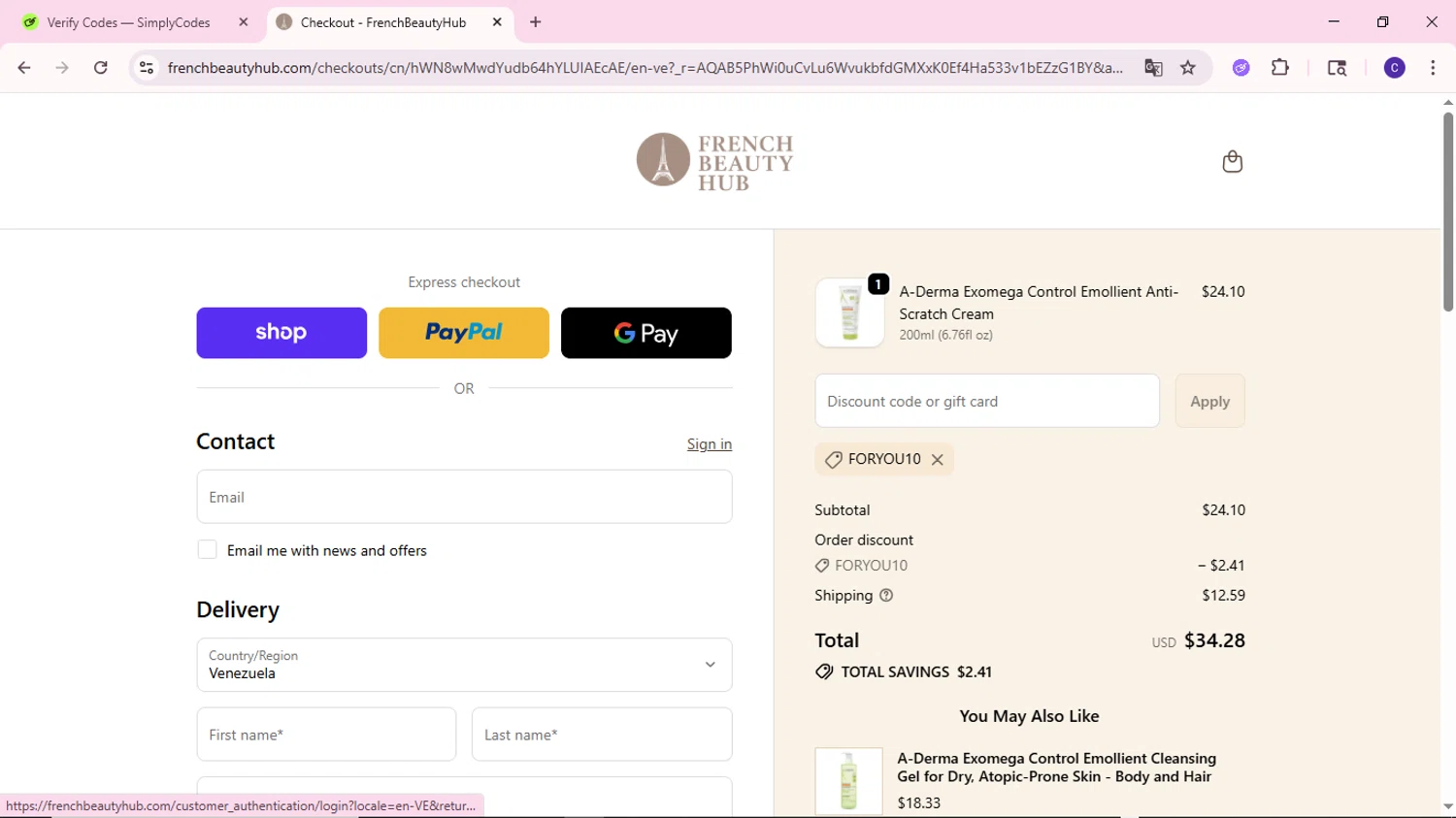Open the Chrome three-dot menu
The width and height of the screenshot is (1456, 818).
coord(1433,68)
